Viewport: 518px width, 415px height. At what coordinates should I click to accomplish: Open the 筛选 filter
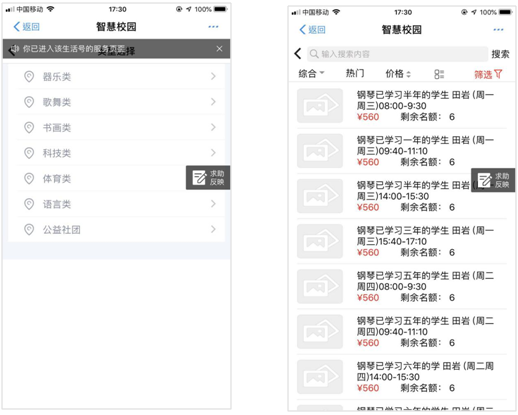tap(488, 74)
